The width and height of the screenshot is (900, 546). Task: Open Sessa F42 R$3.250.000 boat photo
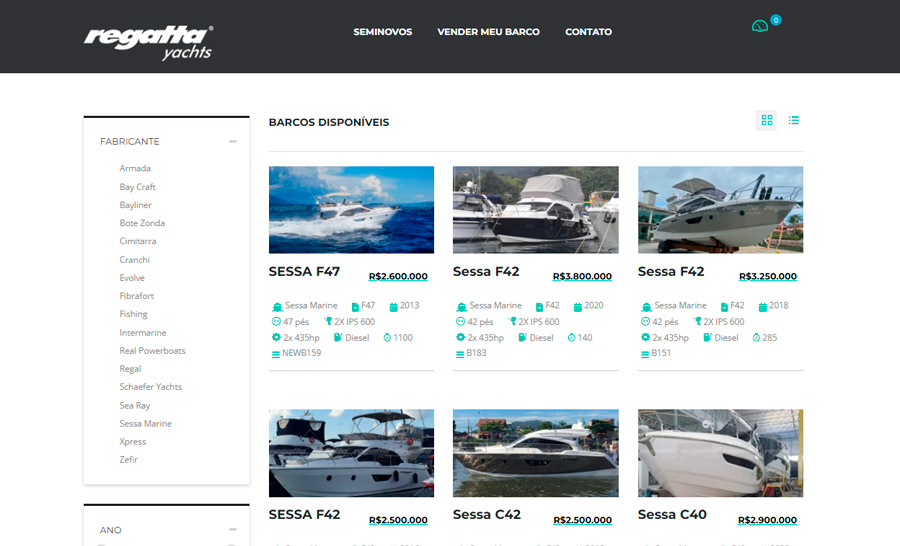[720, 210]
